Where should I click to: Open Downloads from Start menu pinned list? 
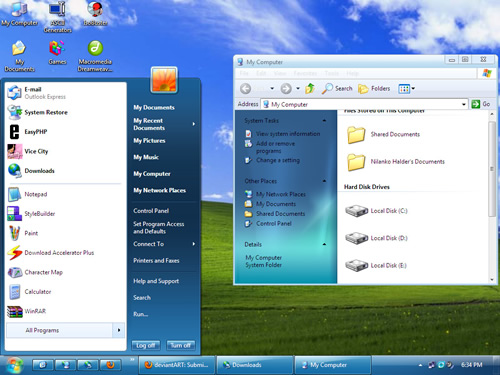[66, 171]
